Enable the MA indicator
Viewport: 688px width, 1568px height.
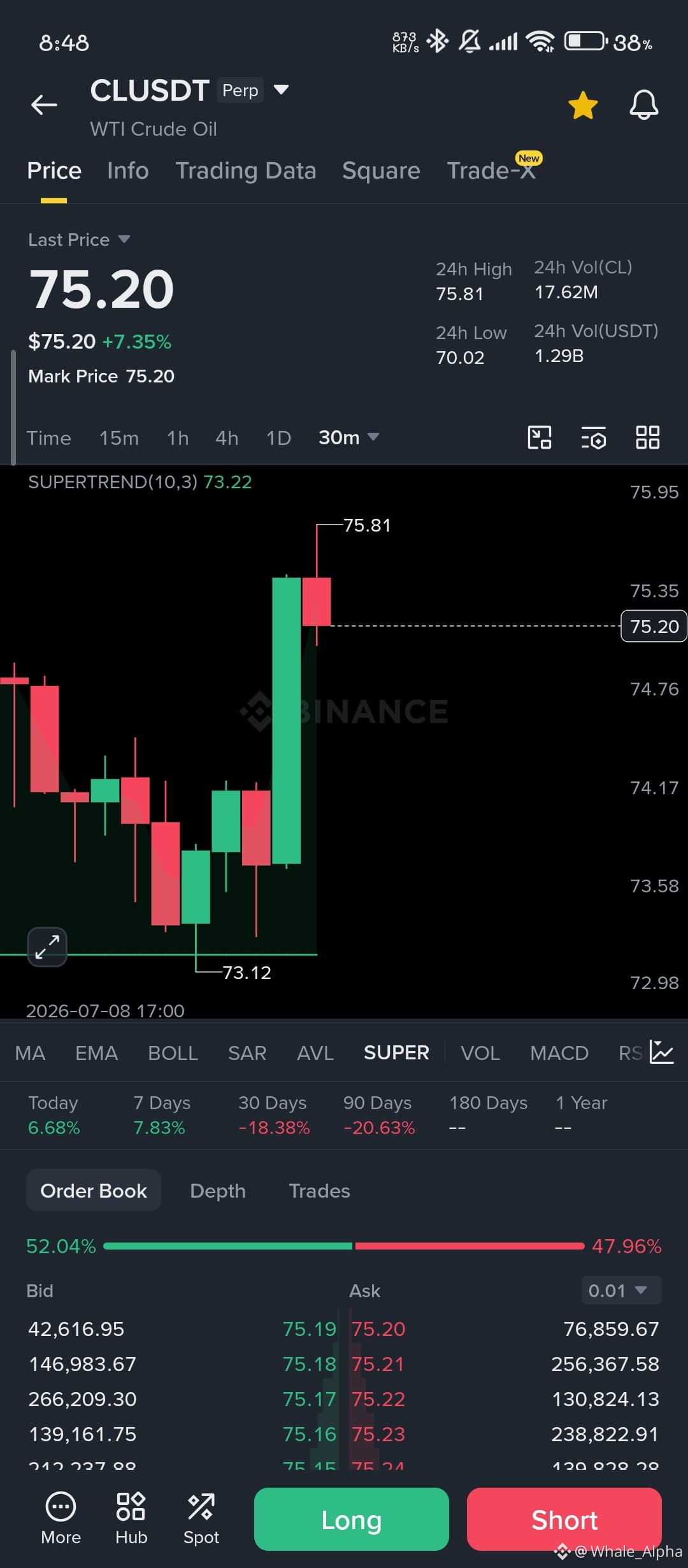pos(30,1053)
